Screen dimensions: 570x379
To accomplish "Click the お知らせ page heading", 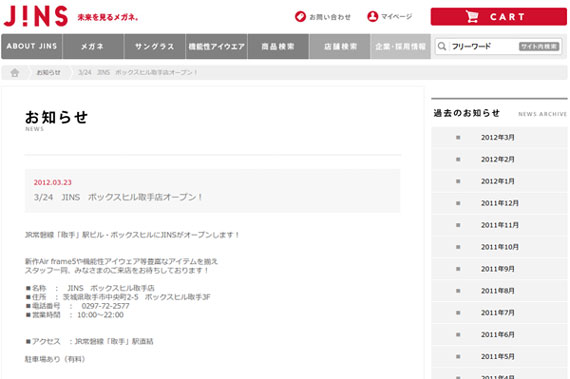I will (x=56, y=117).
